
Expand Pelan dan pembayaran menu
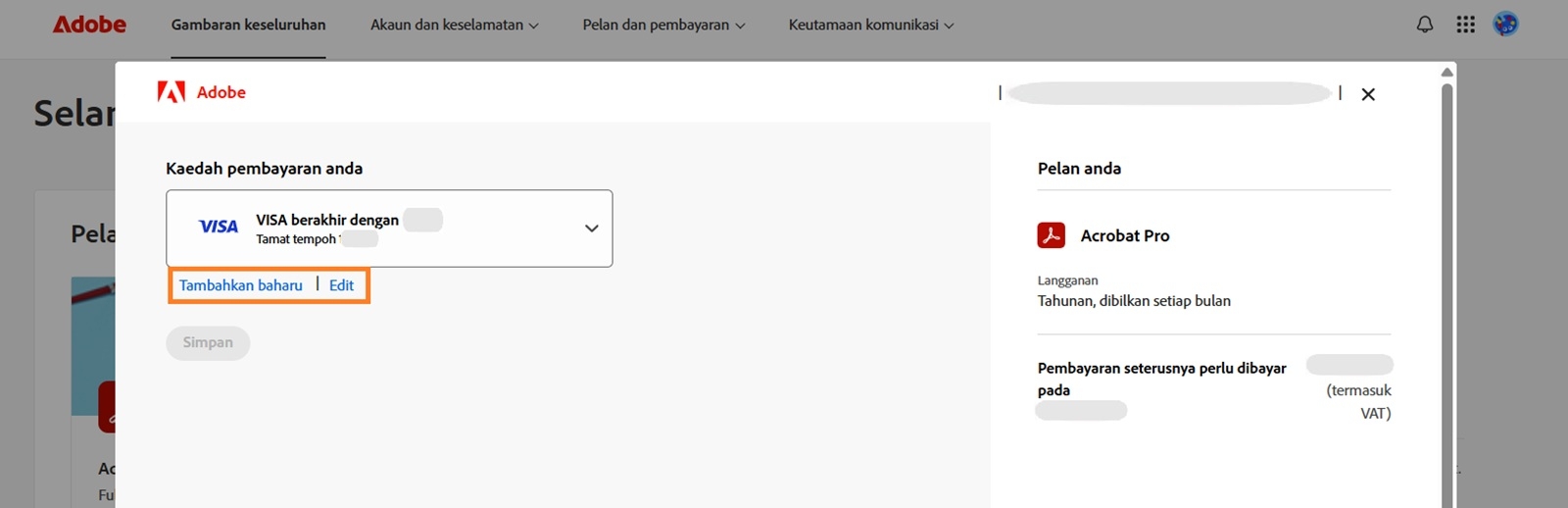663,25
